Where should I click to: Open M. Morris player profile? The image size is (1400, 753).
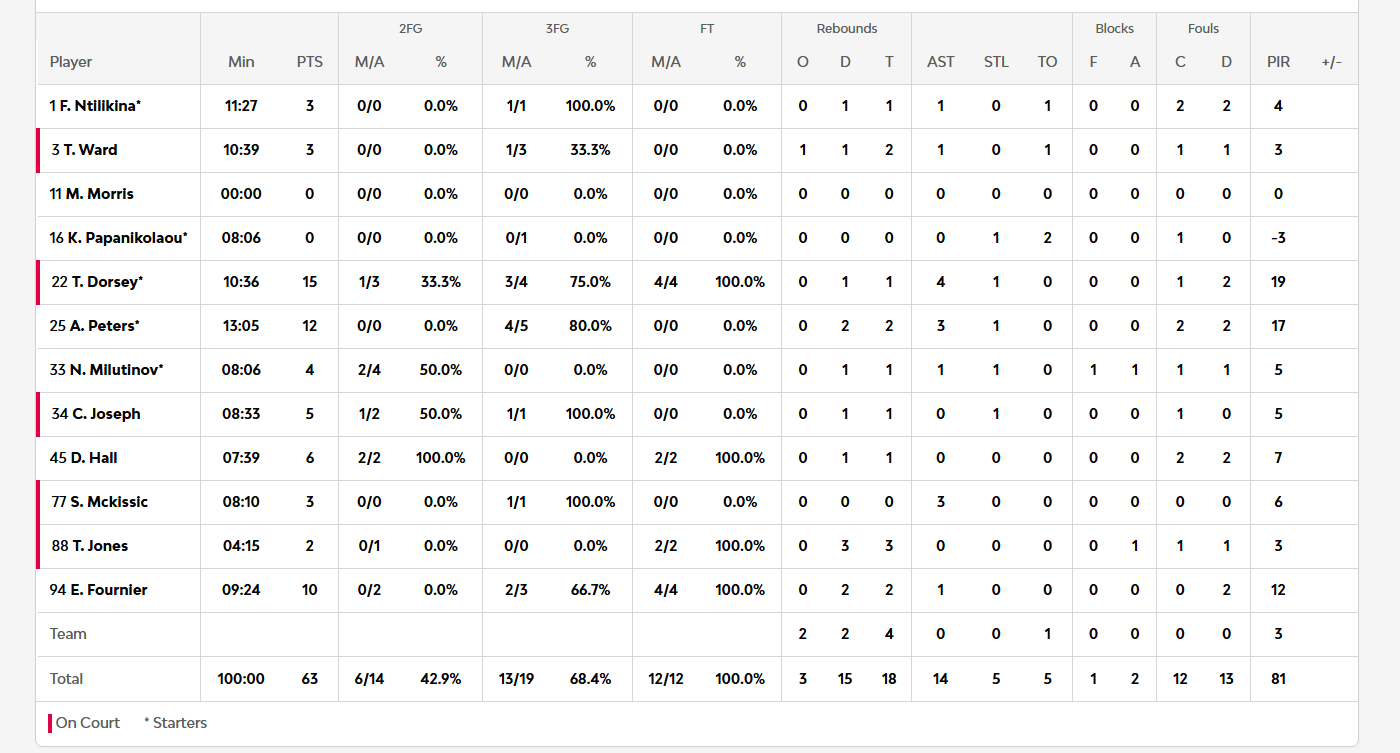click(x=99, y=194)
